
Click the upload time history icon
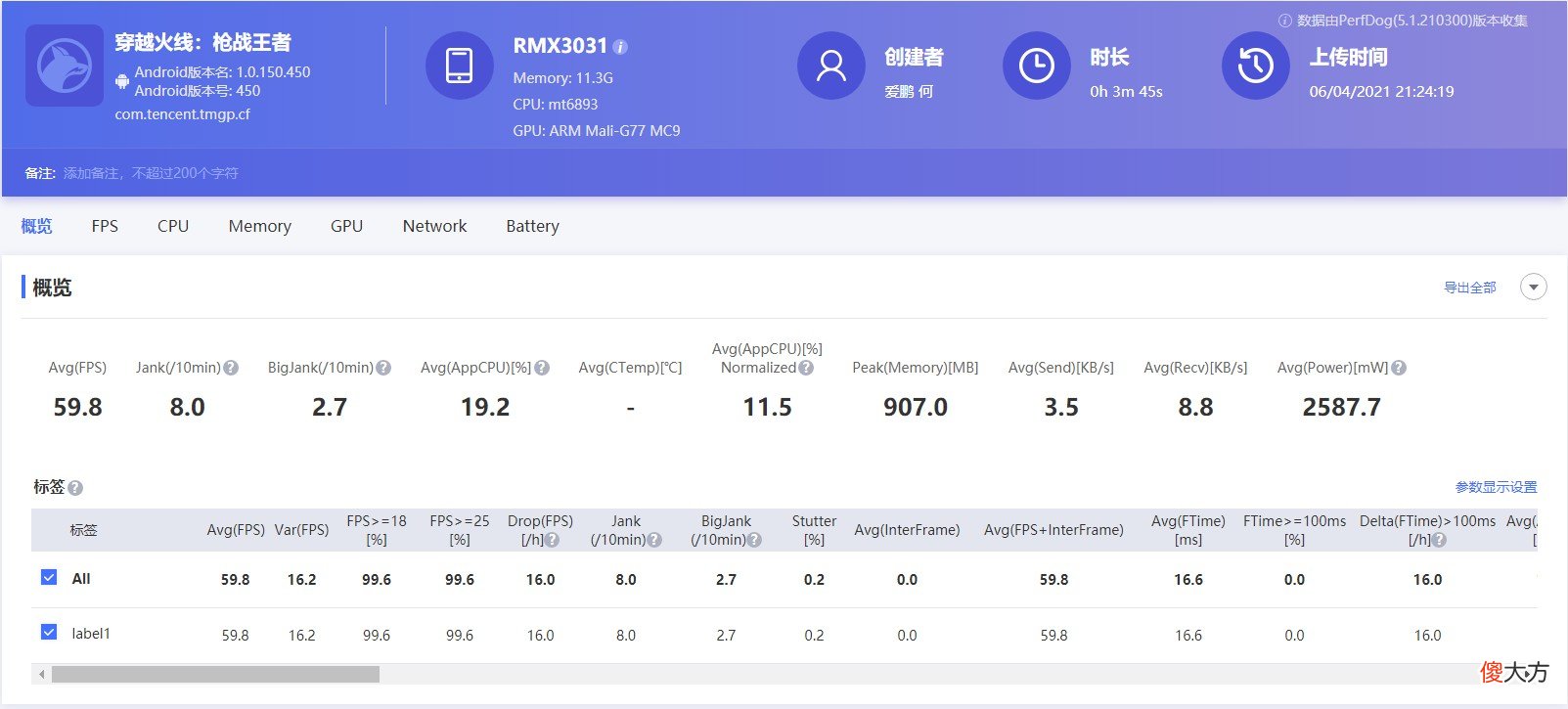(1256, 66)
